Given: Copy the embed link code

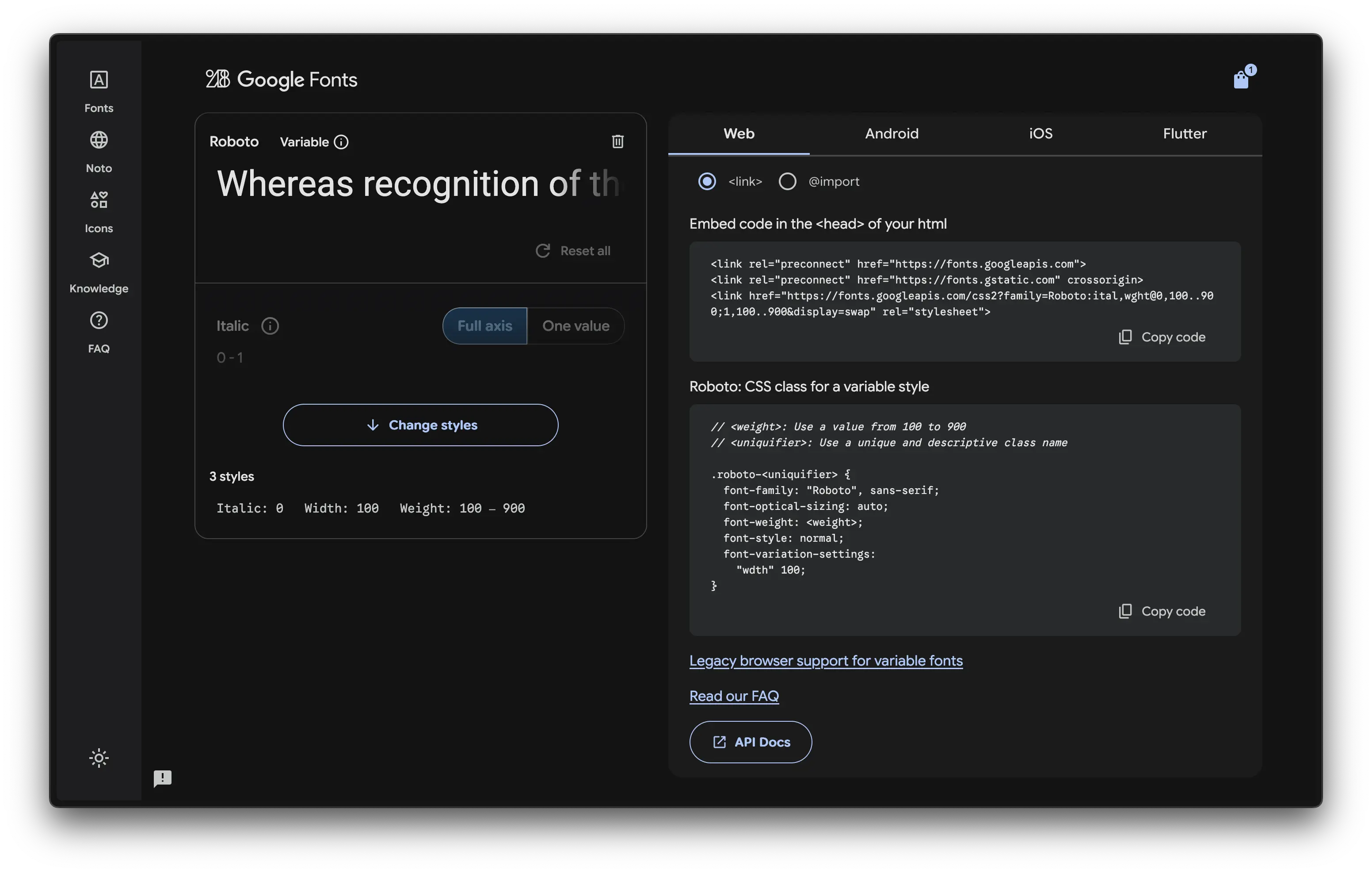Looking at the screenshot, I should 1162,337.
